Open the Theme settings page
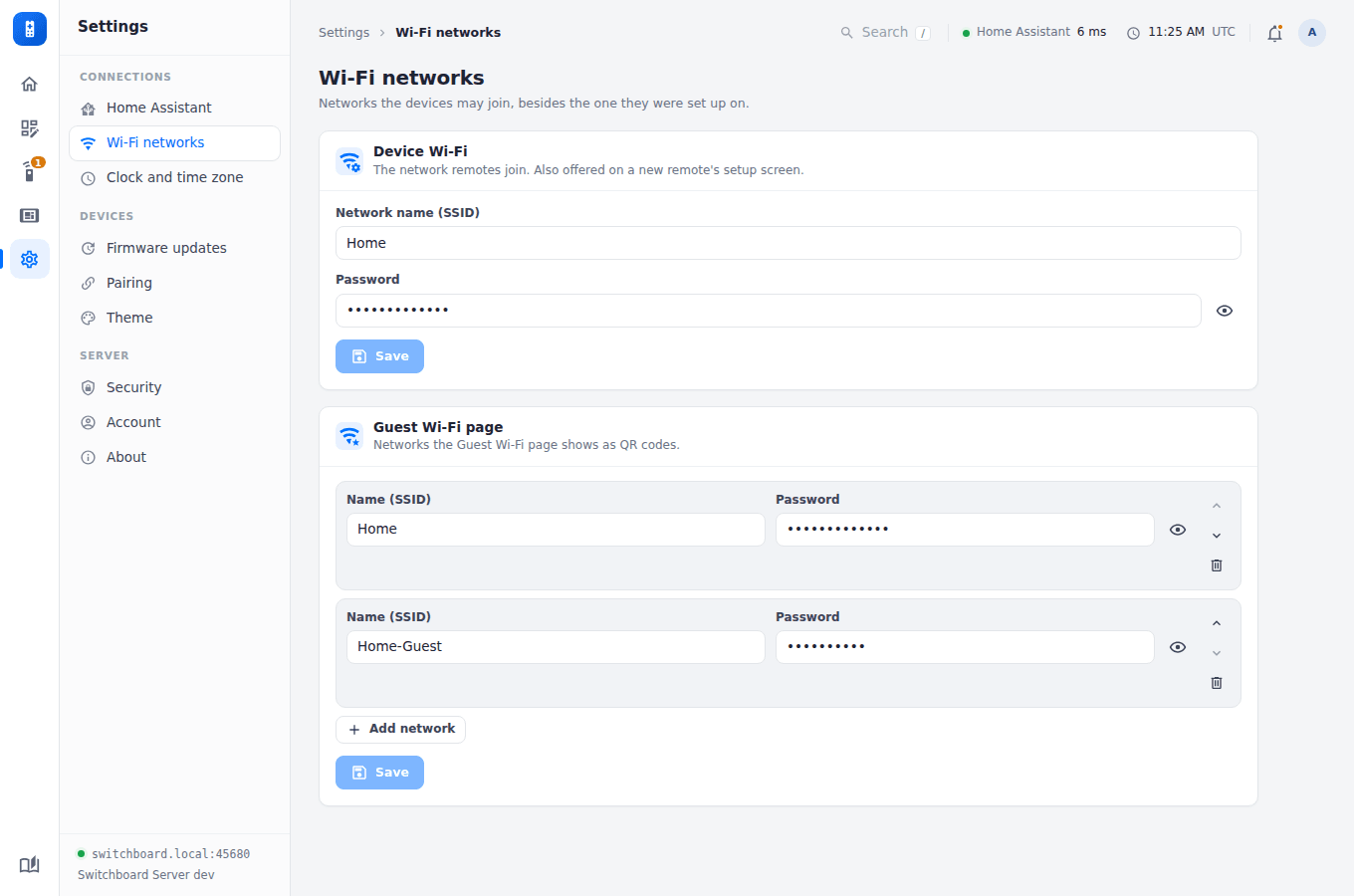Screen dimensions: 1354x896 coord(174,319)
